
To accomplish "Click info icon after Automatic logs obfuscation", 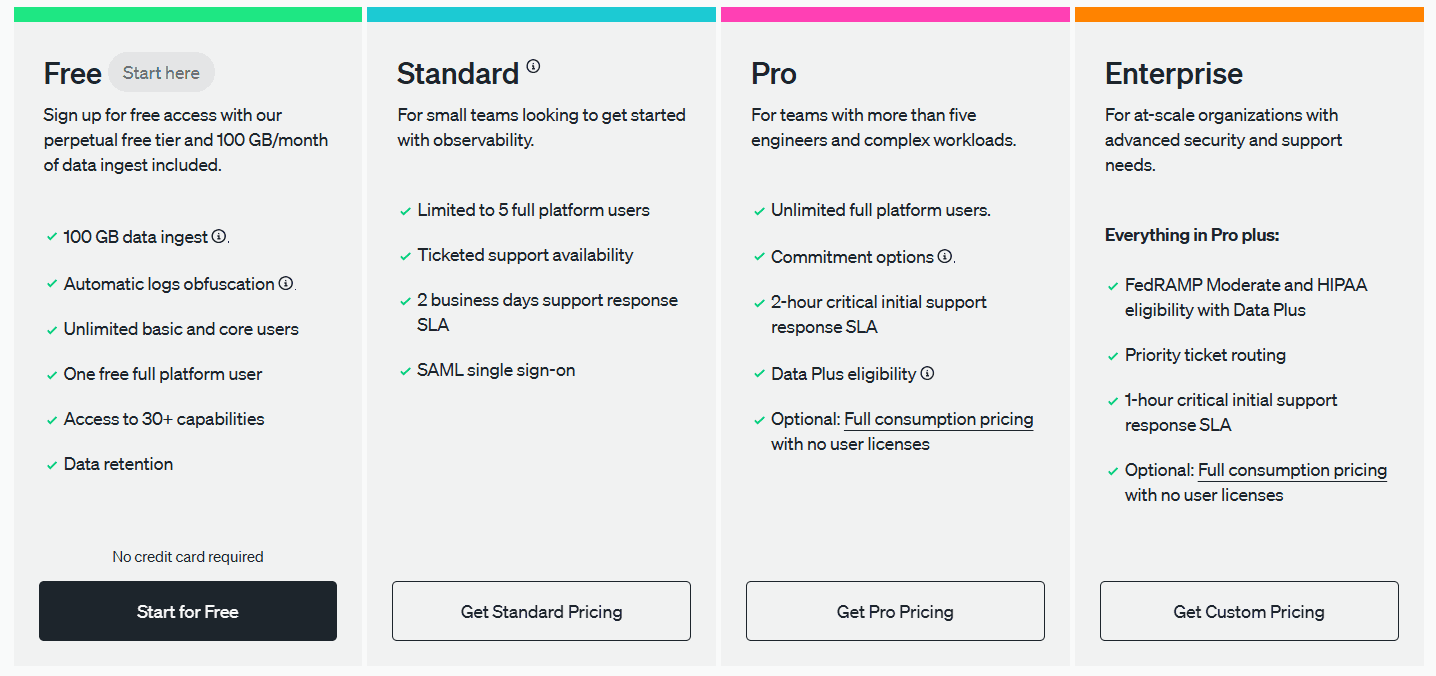I will (x=285, y=283).
